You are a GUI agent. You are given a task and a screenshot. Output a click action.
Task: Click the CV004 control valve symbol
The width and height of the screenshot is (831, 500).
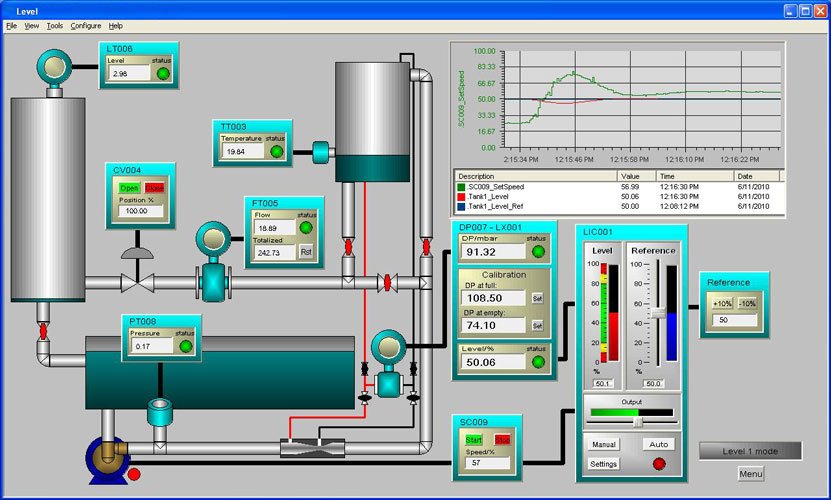click(x=136, y=274)
